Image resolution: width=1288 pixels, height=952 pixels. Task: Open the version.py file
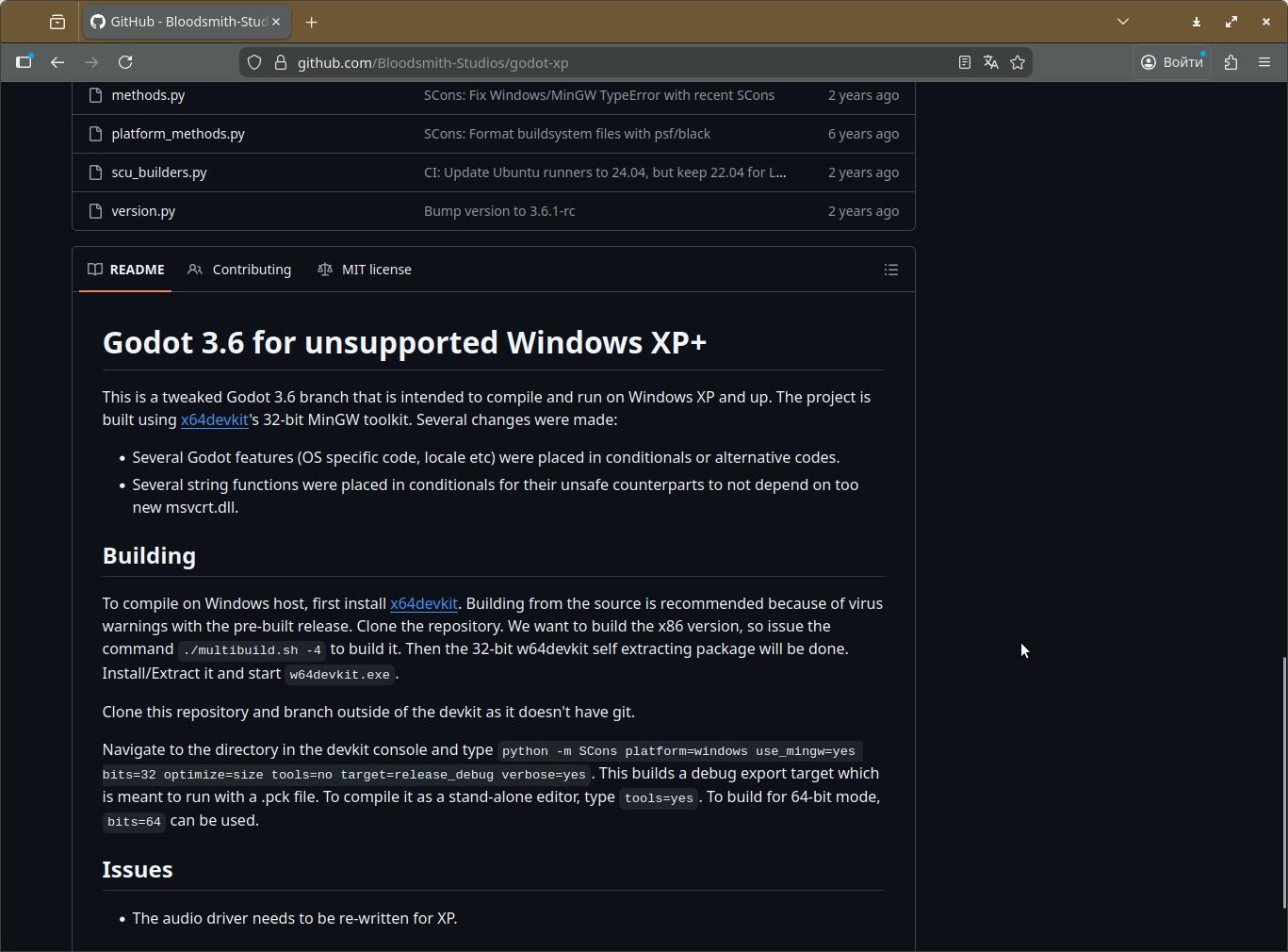pos(143,211)
